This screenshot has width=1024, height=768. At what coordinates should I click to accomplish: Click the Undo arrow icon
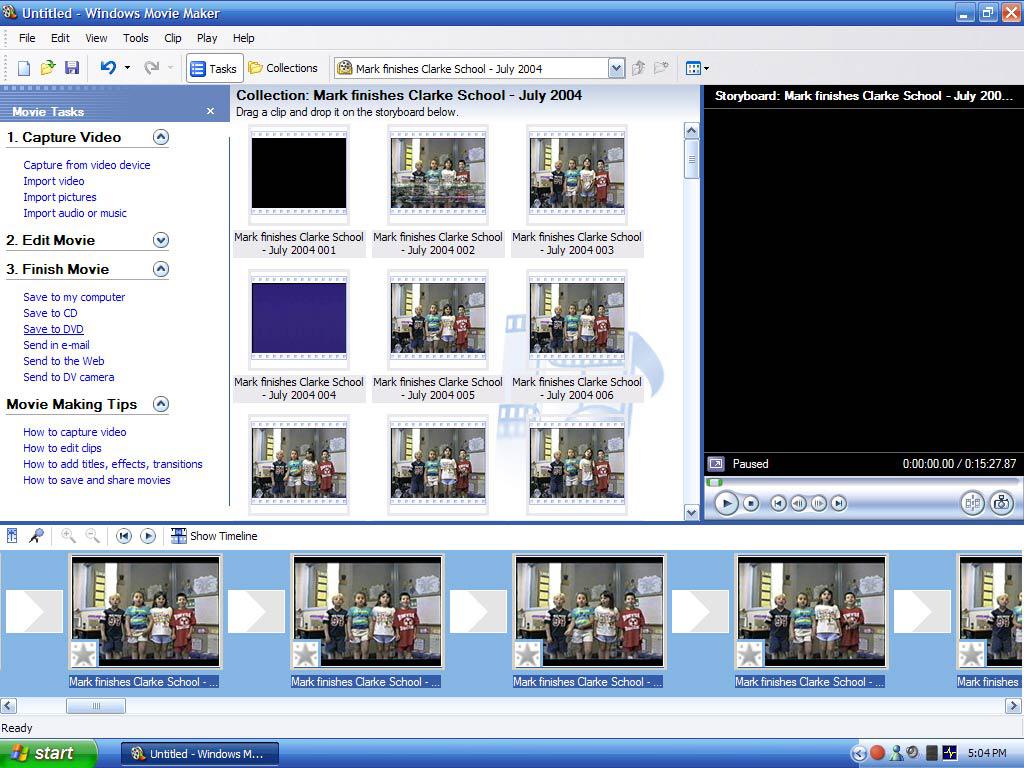(108, 67)
